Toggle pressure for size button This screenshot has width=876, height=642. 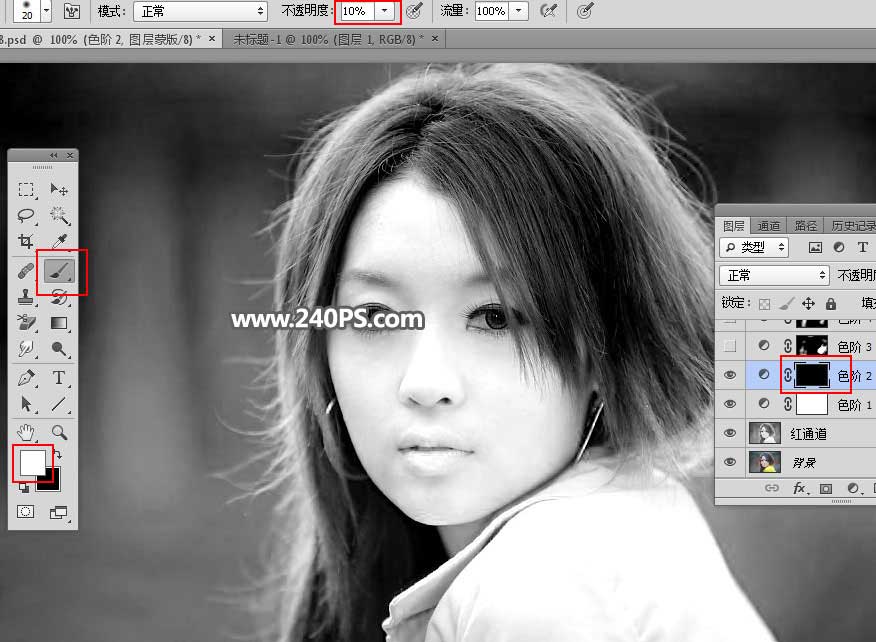585,11
